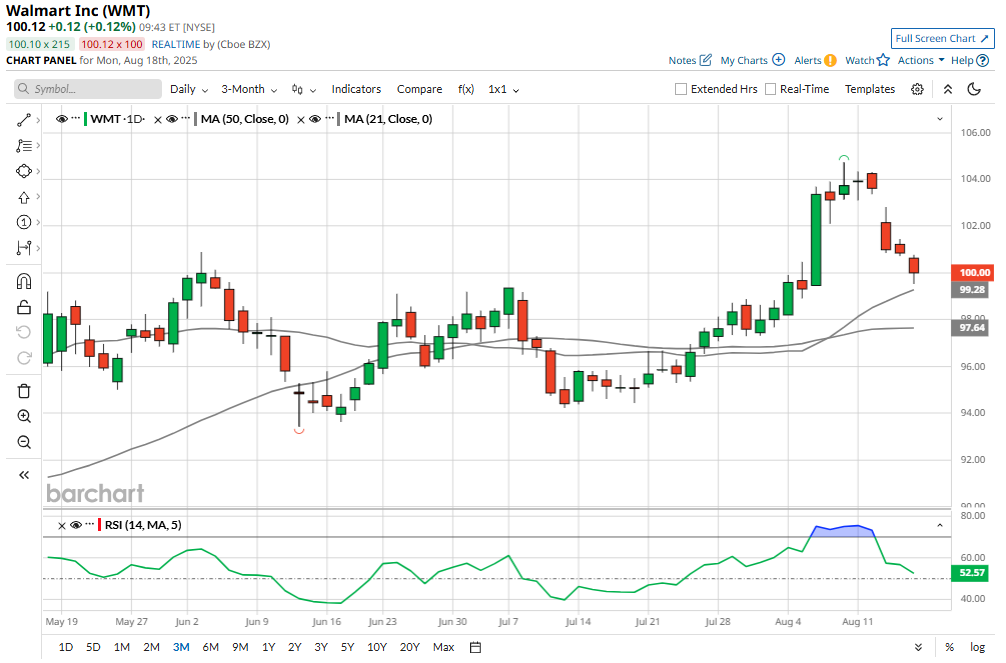Image resolution: width=1006 pixels, height=663 pixels.
Task: Open the candlestick chart type dropdown
Action: point(303,89)
